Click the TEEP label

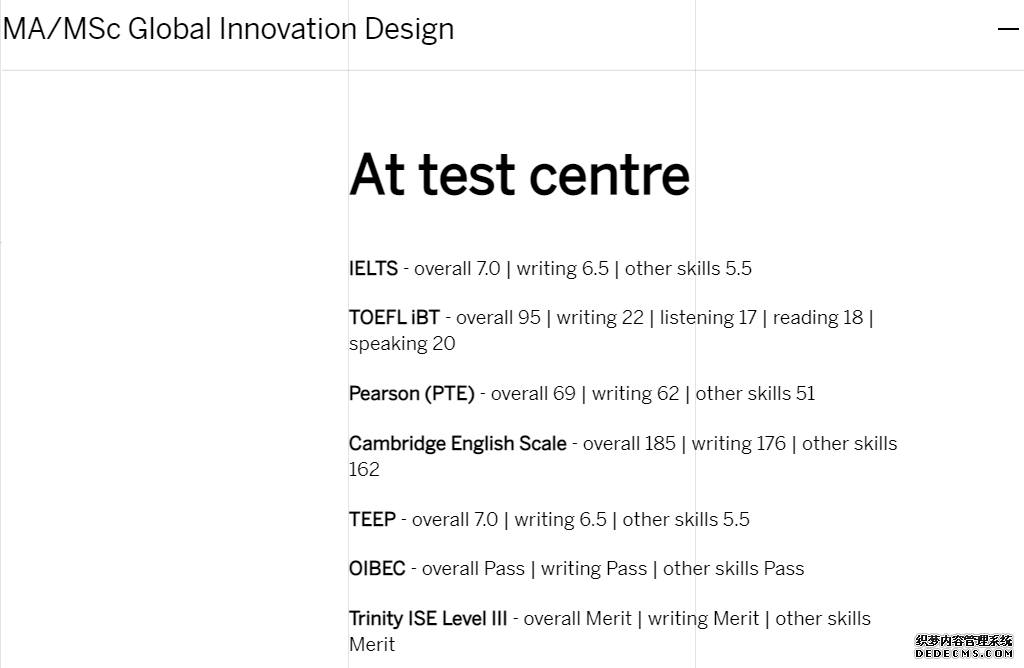point(372,519)
